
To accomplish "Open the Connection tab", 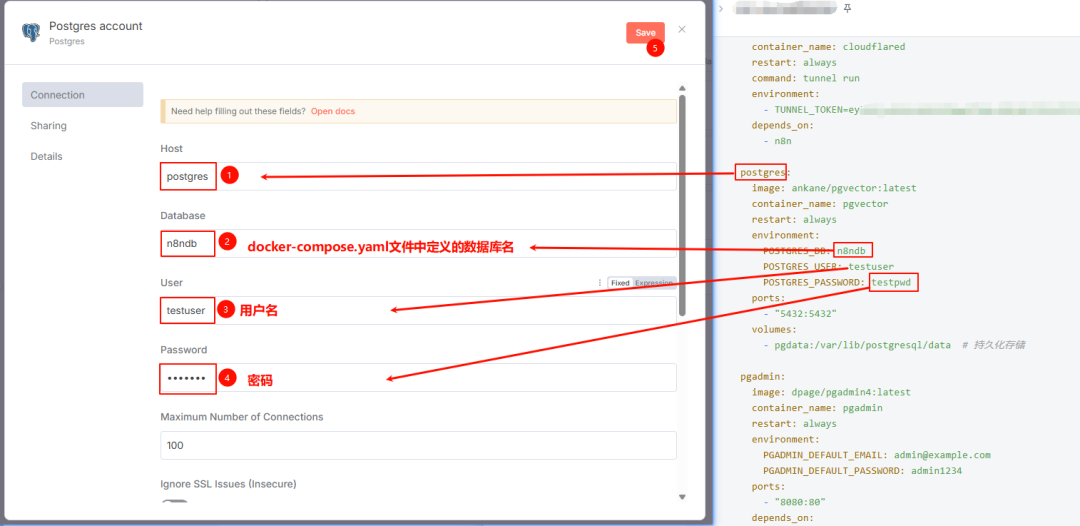I will point(83,95).
